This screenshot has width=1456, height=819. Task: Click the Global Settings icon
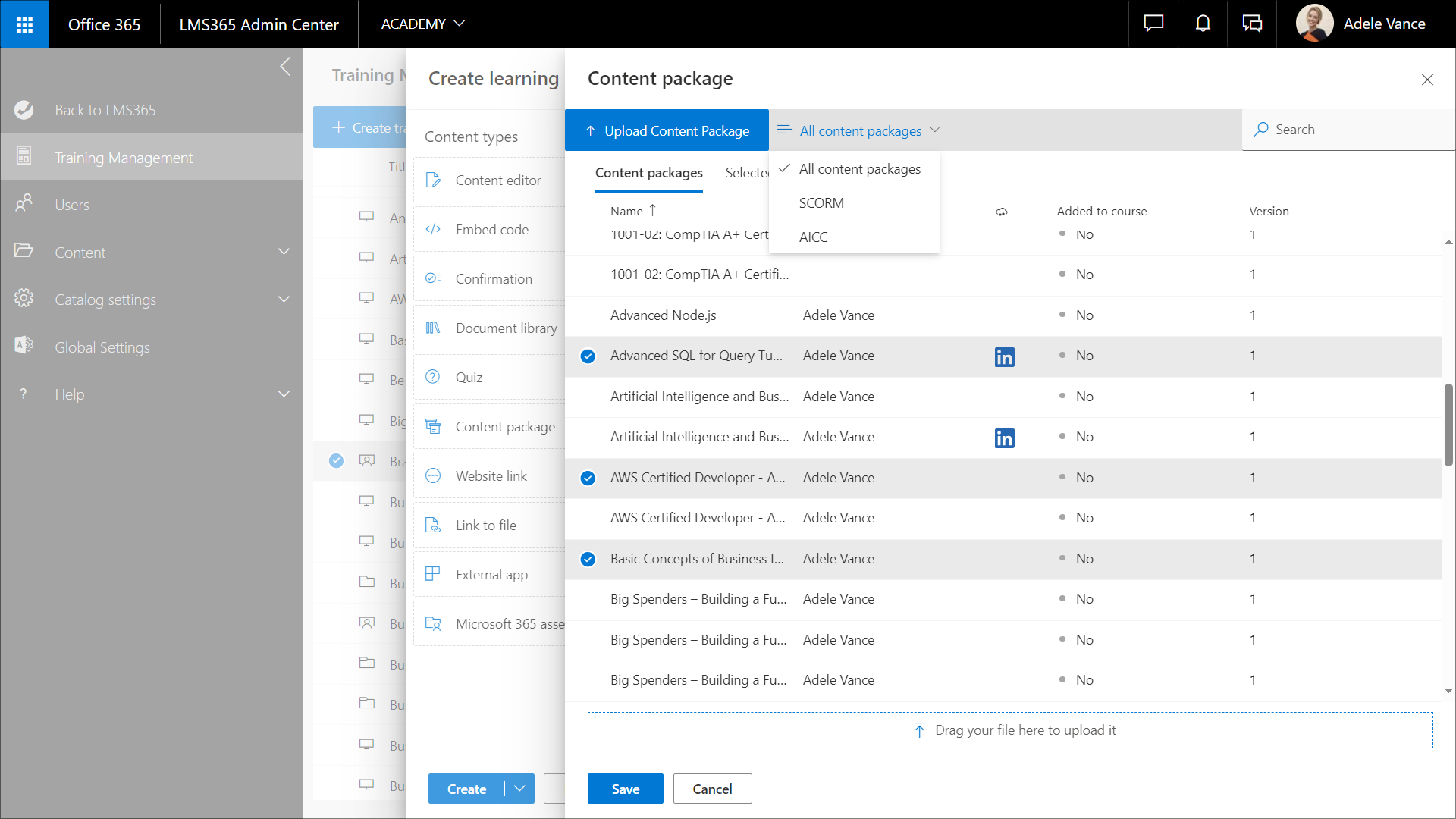tap(24, 345)
